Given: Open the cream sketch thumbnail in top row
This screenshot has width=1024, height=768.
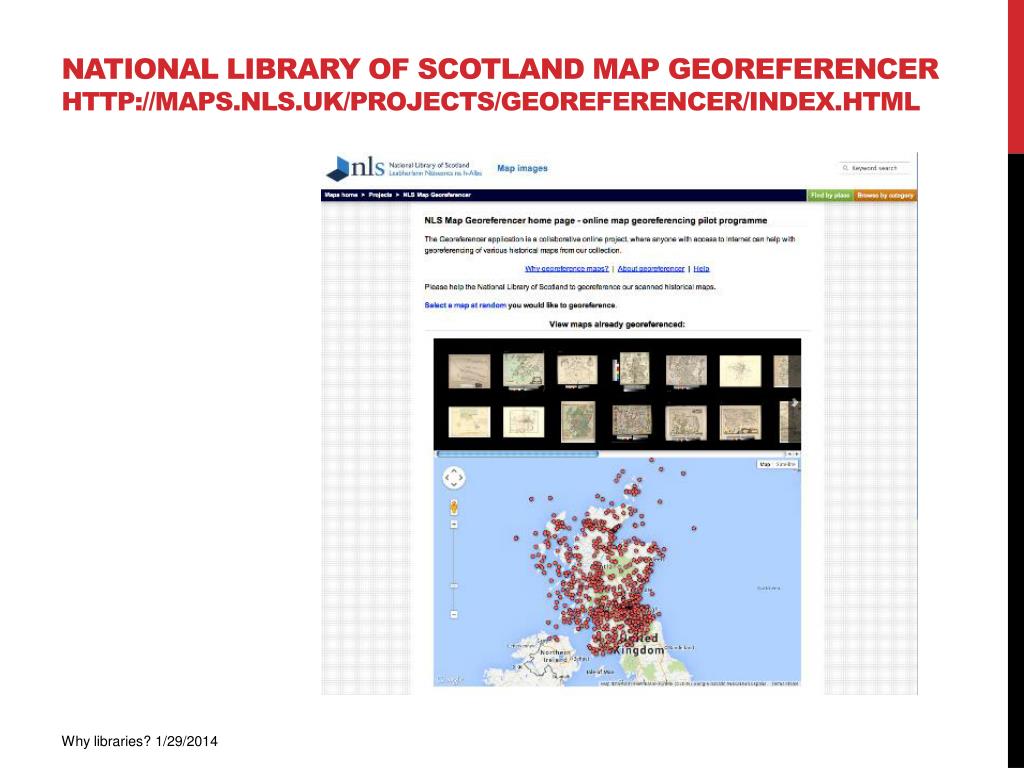Looking at the screenshot, I should (740, 371).
